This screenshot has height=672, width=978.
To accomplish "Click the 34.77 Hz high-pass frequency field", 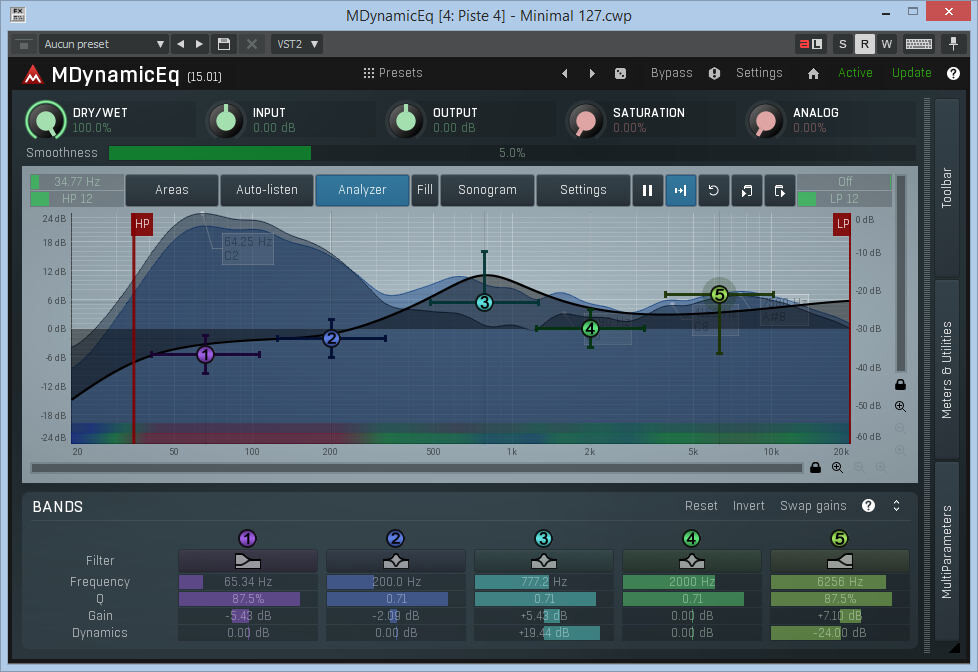I will point(77,182).
